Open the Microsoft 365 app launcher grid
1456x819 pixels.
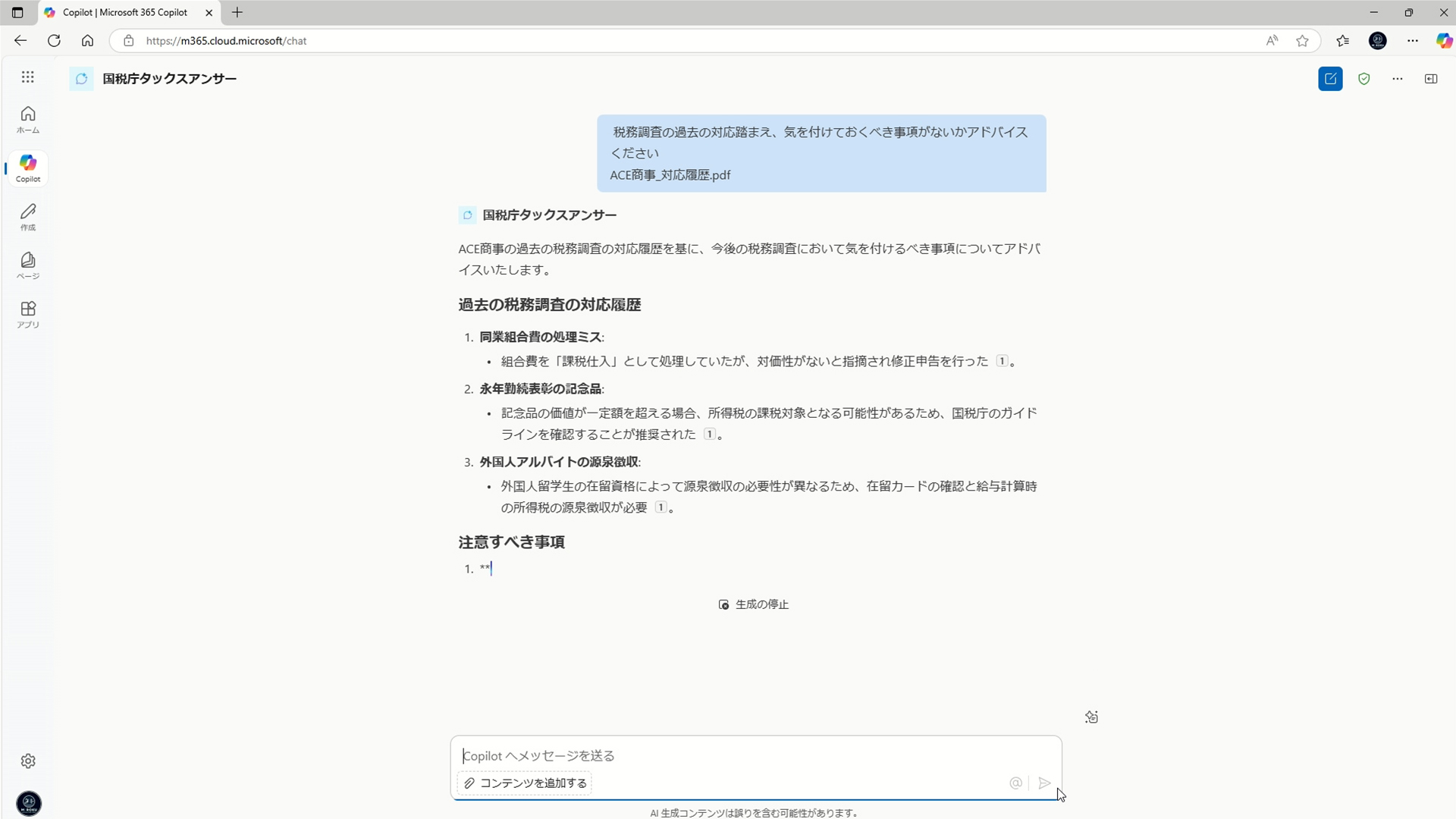click(x=28, y=77)
